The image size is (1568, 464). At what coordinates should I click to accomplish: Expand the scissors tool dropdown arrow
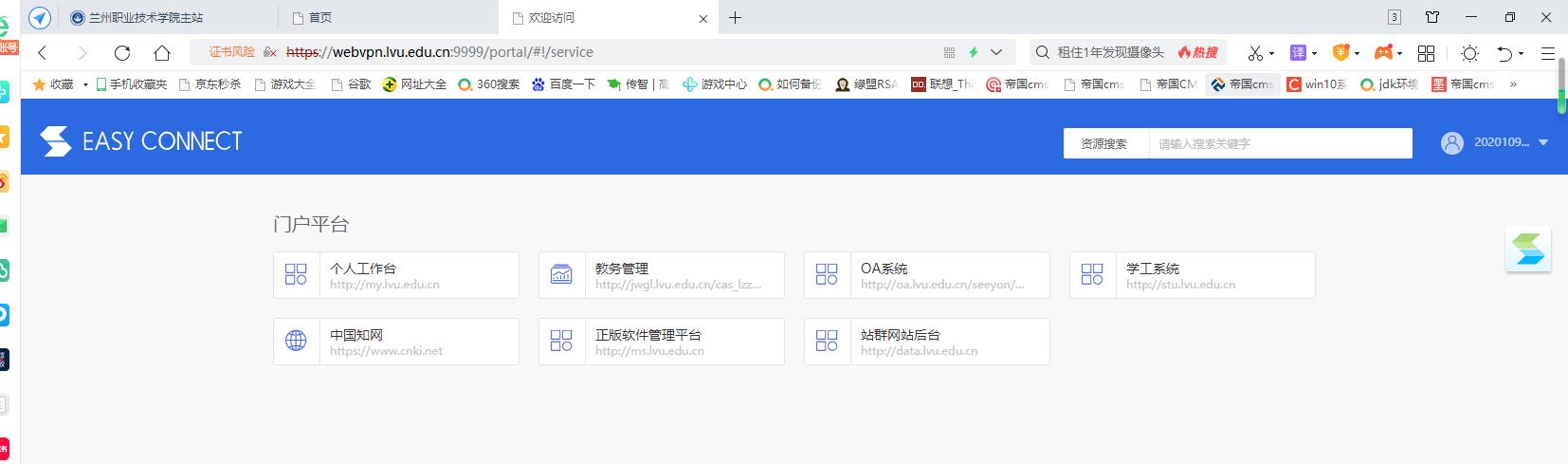1272,54
